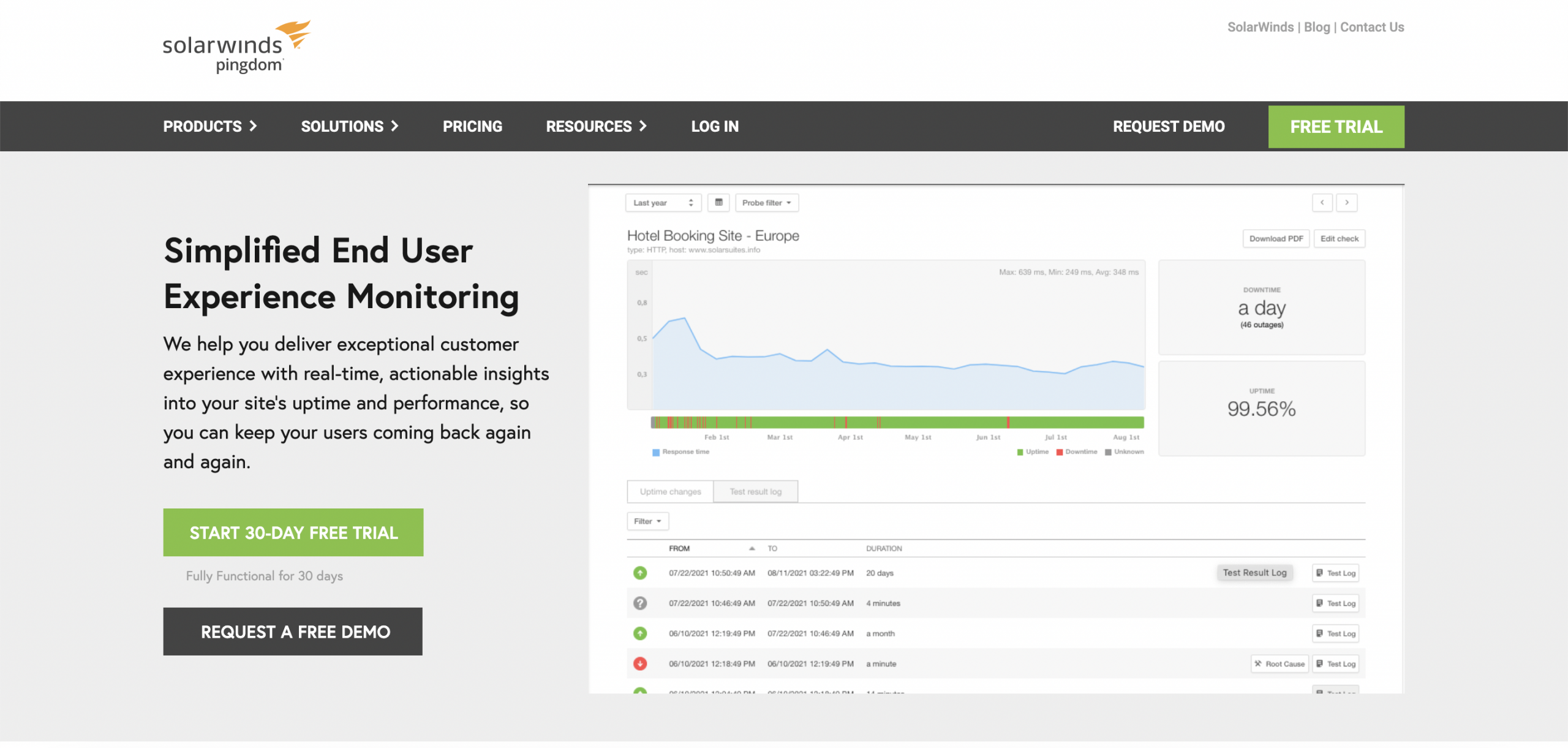Click the Hotel Booking Site - Europe title

click(x=713, y=236)
